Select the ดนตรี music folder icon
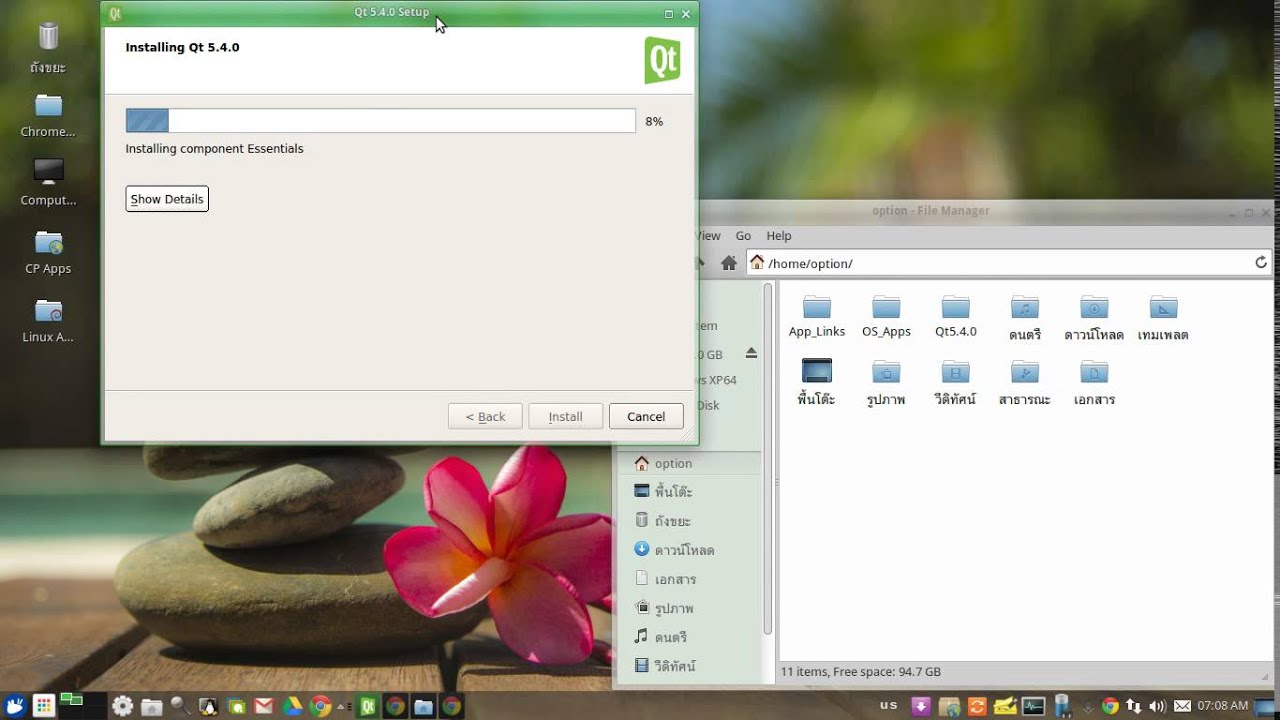This screenshot has height=720, width=1280. pos(1025,307)
